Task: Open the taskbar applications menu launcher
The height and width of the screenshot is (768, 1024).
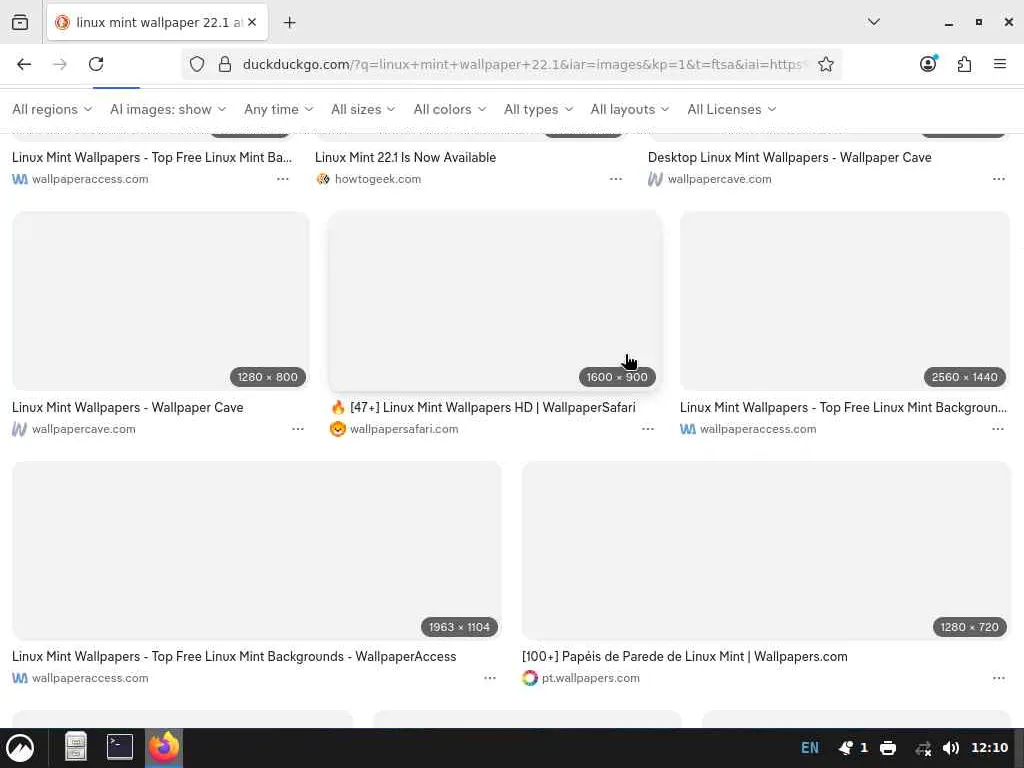Action: coord(20,748)
